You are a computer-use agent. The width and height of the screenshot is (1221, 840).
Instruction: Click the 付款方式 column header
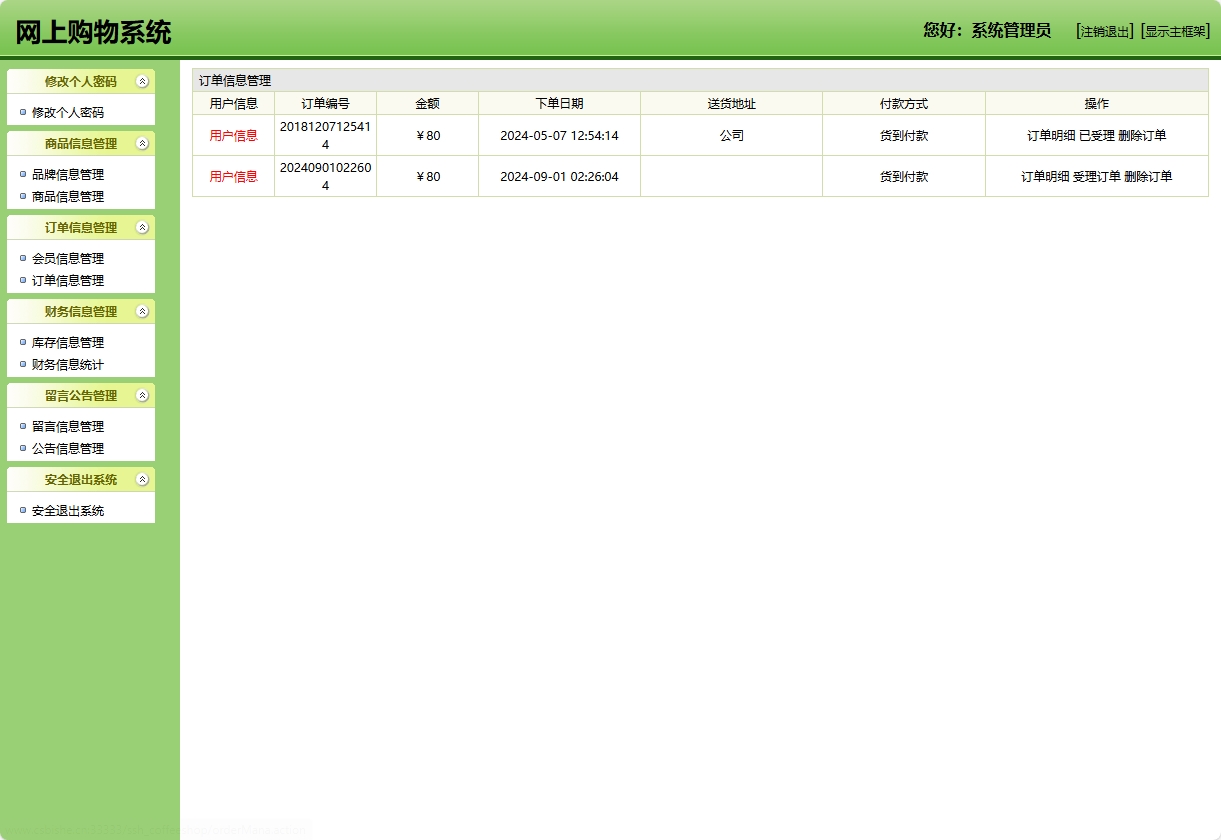[904, 104]
